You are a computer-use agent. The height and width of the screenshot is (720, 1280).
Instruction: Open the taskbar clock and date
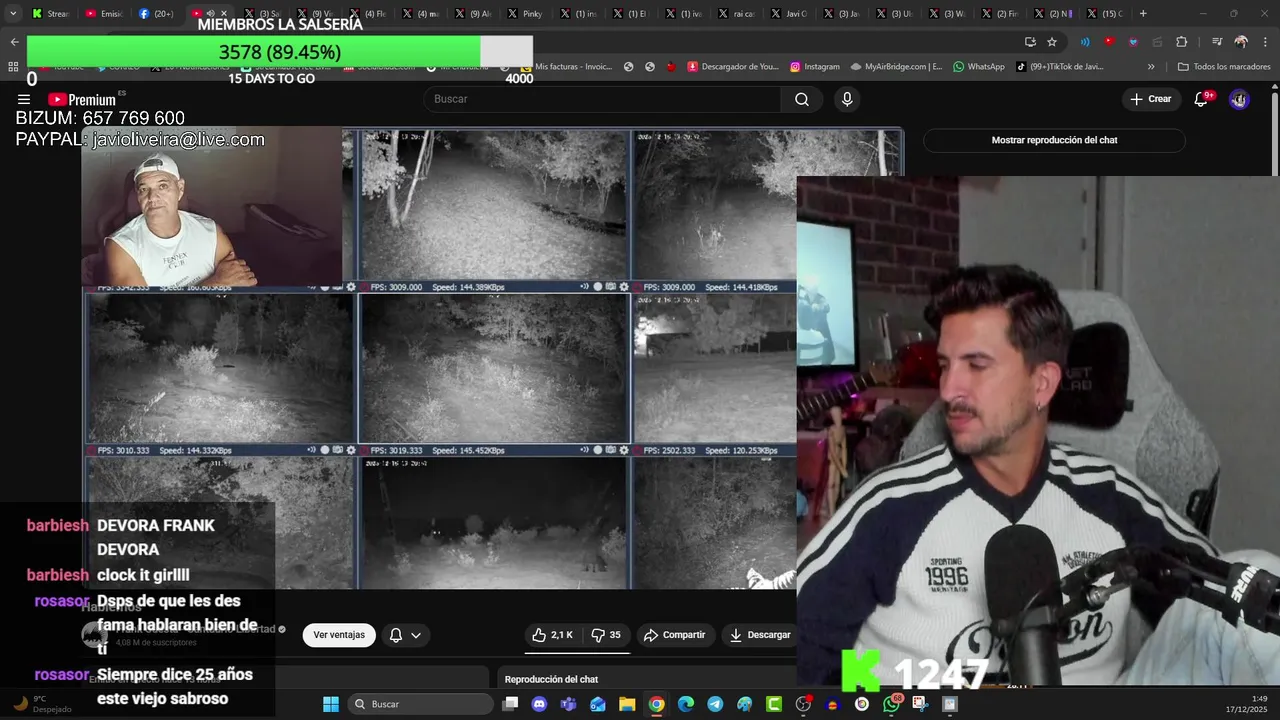tap(1244, 704)
